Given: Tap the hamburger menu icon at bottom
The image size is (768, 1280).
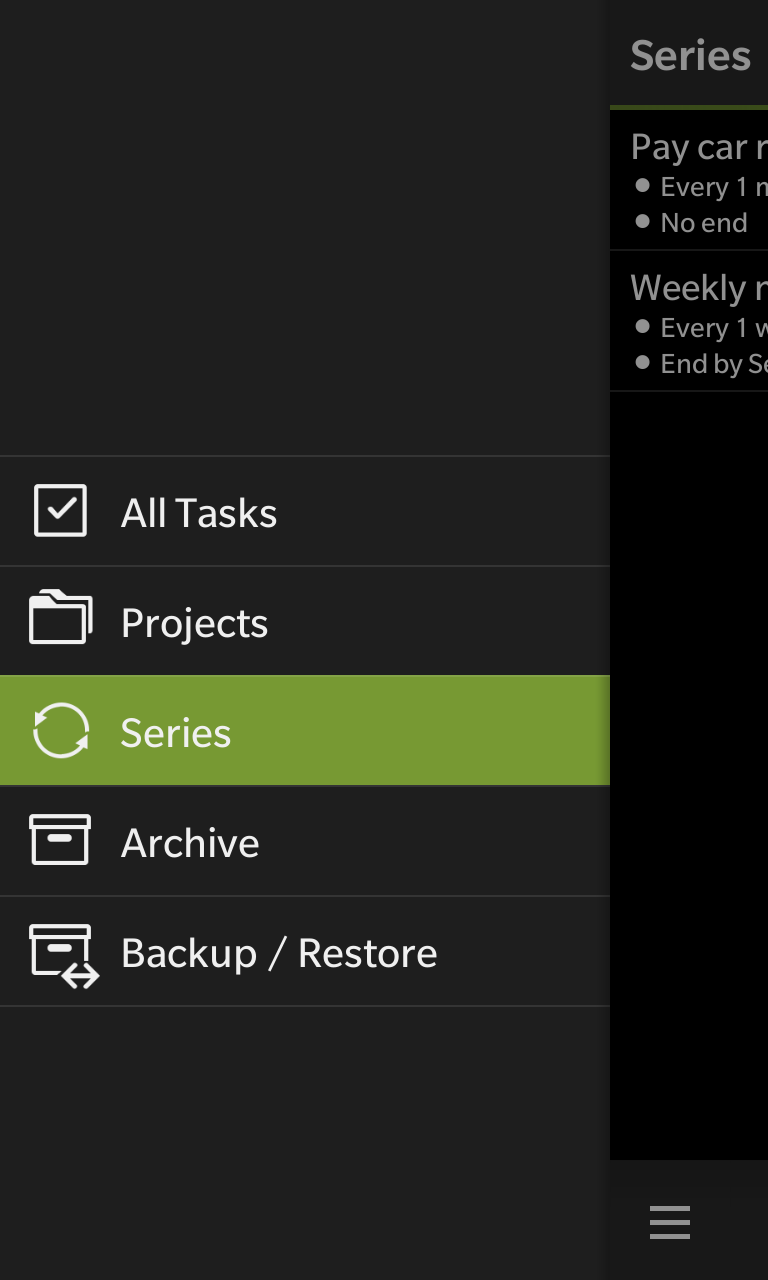Looking at the screenshot, I should point(670,1222).
